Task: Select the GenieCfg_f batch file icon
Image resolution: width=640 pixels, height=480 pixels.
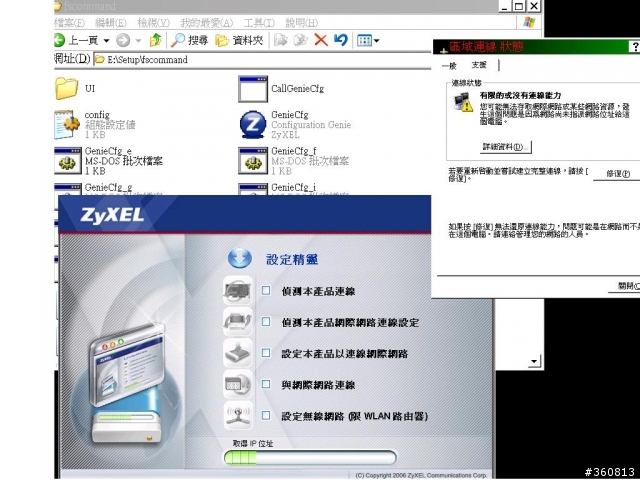Action: pyautogui.click(x=253, y=161)
